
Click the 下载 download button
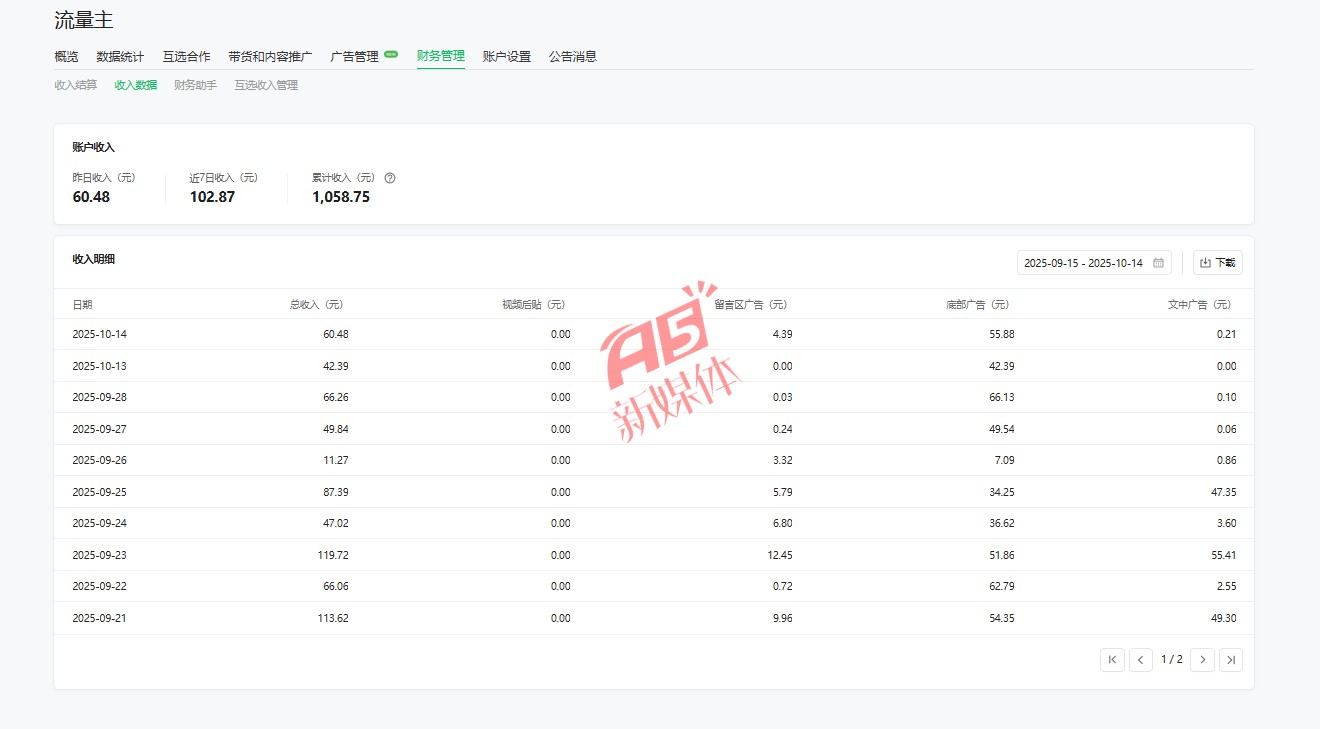(1217, 263)
